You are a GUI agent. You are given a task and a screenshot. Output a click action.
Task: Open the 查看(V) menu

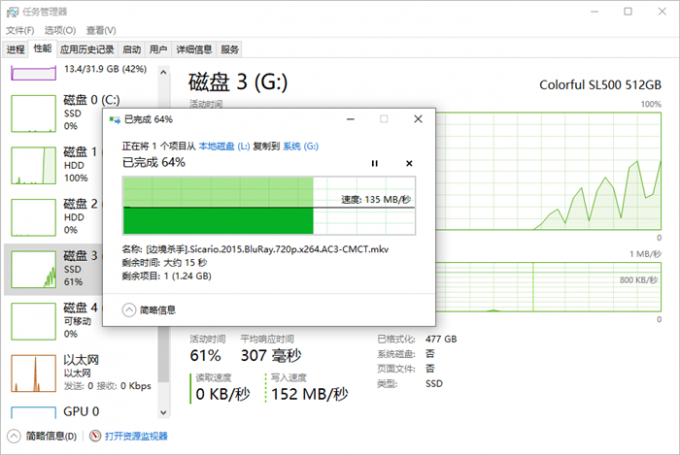(101, 30)
